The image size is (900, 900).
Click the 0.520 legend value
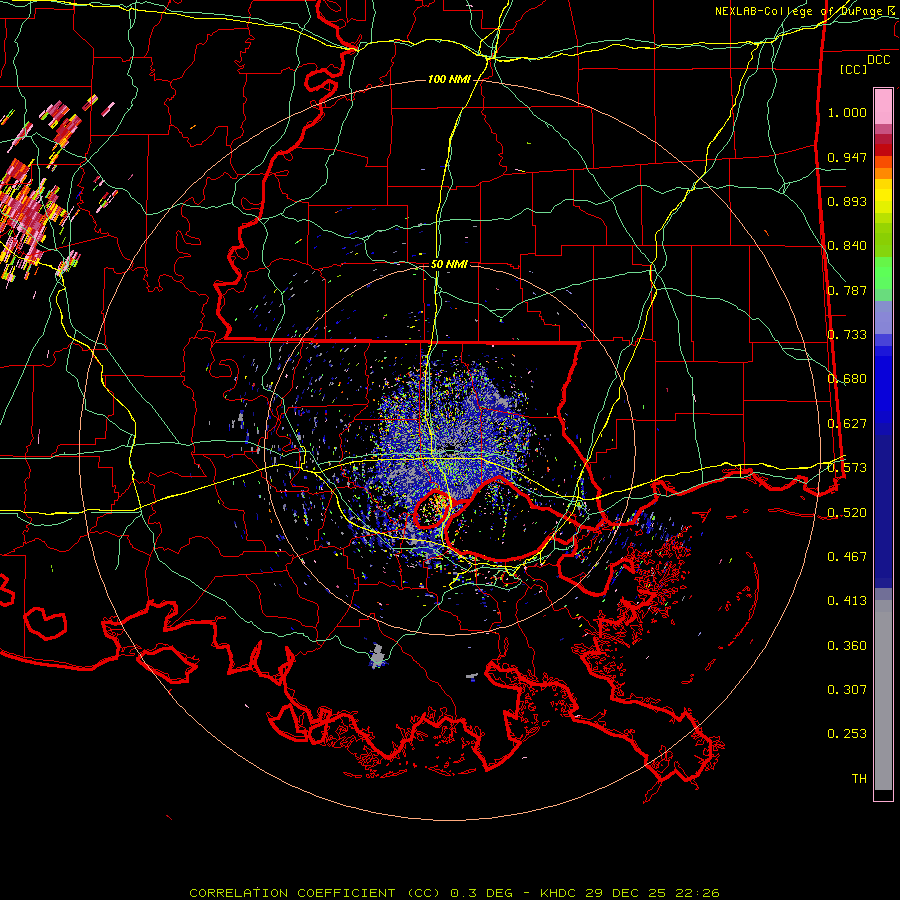tap(847, 513)
